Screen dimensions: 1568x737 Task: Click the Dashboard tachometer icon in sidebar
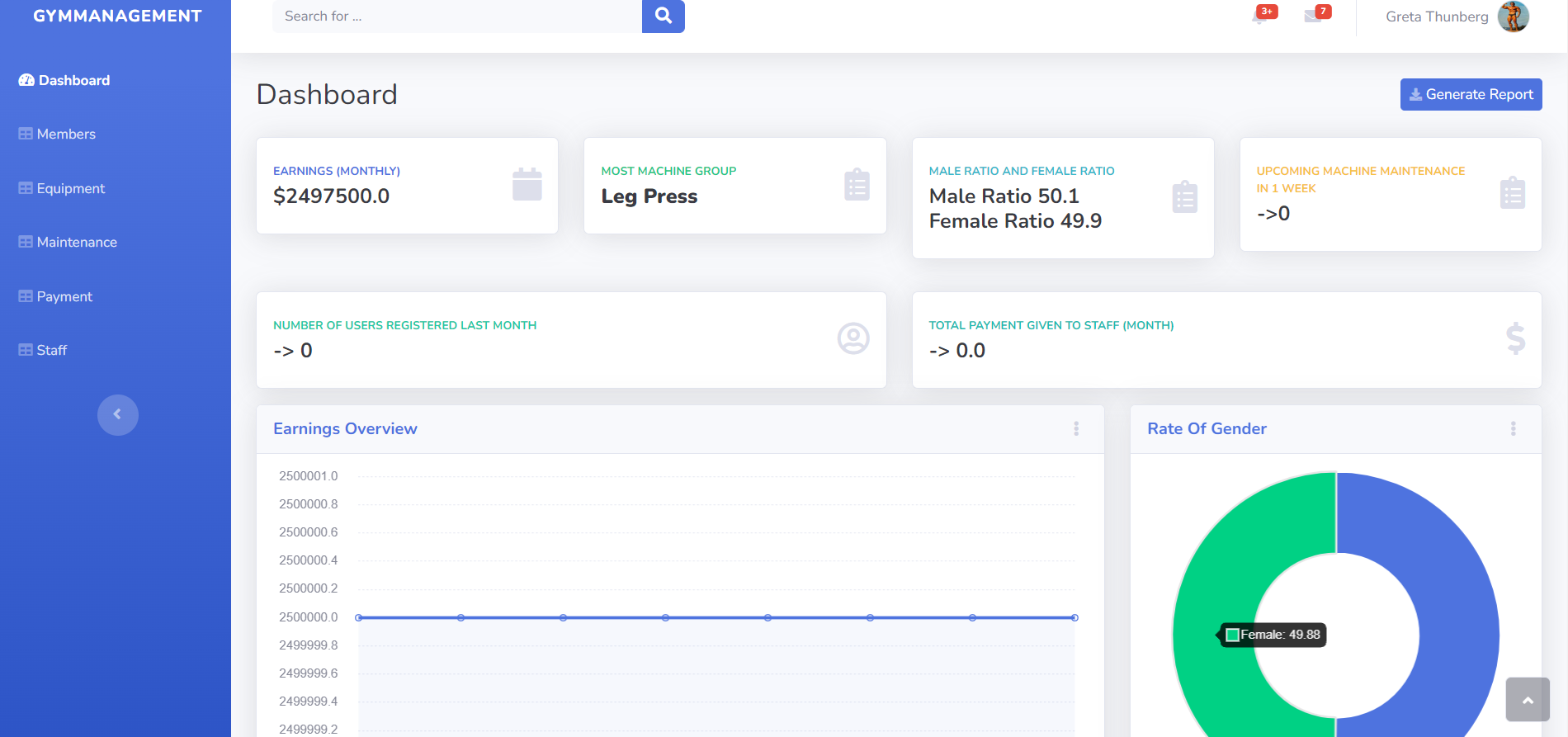coord(26,80)
